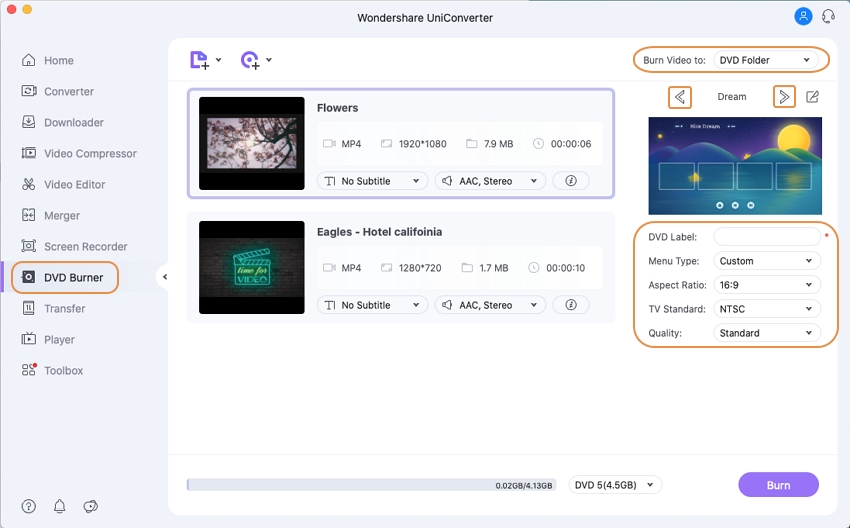Open the notifications bell icon

(60, 506)
